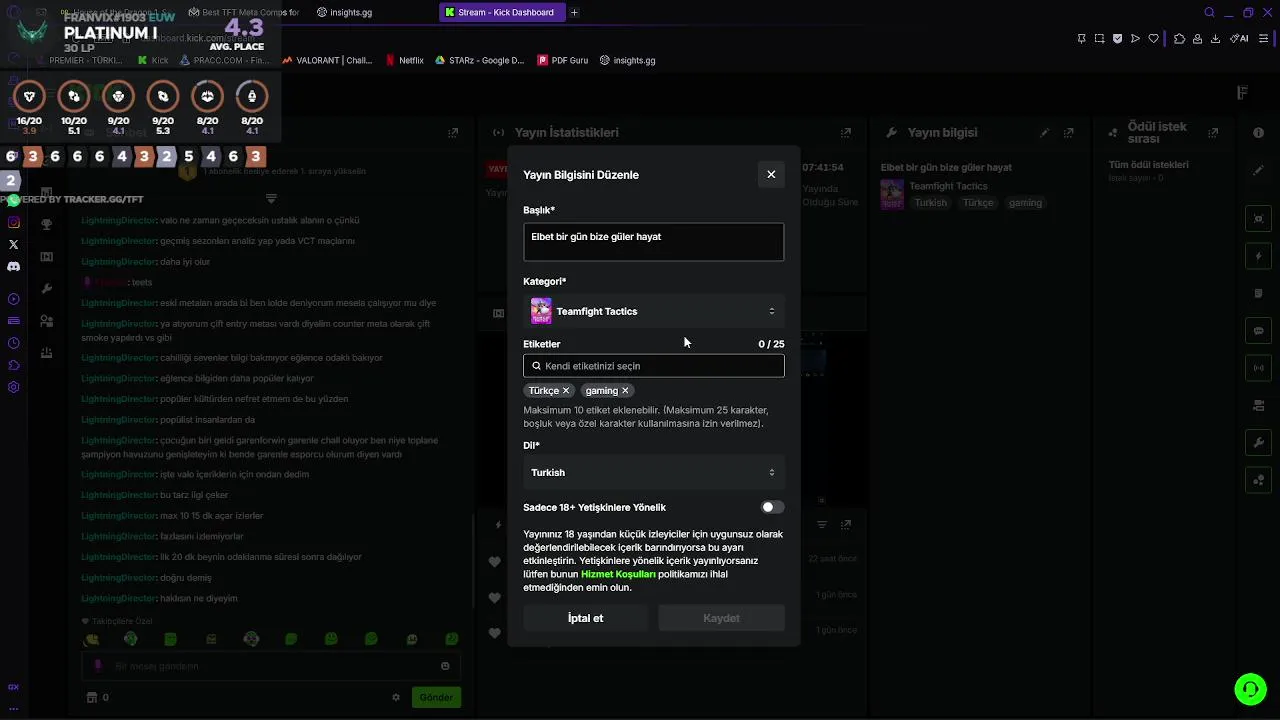Click the wrench icon in right sidebar
This screenshot has width=1280, height=720.
click(x=1259, y=443)
